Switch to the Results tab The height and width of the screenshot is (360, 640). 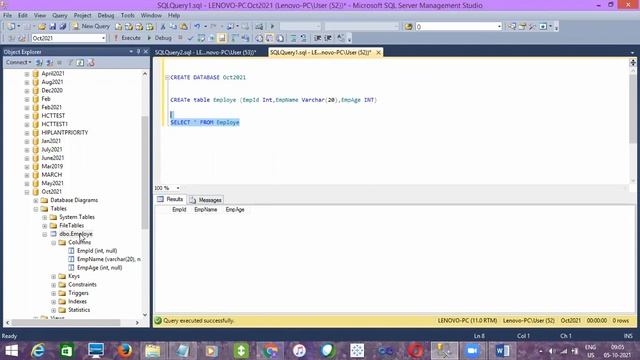click(x=170, y=199)
